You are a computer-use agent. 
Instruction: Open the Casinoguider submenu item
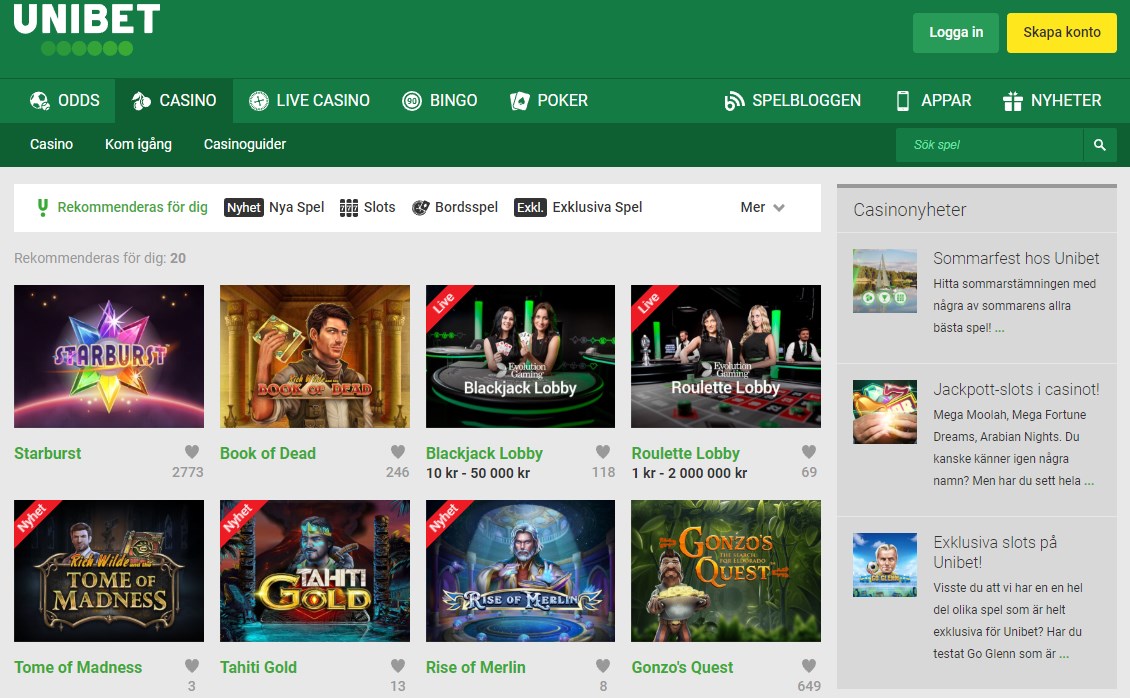245,144
